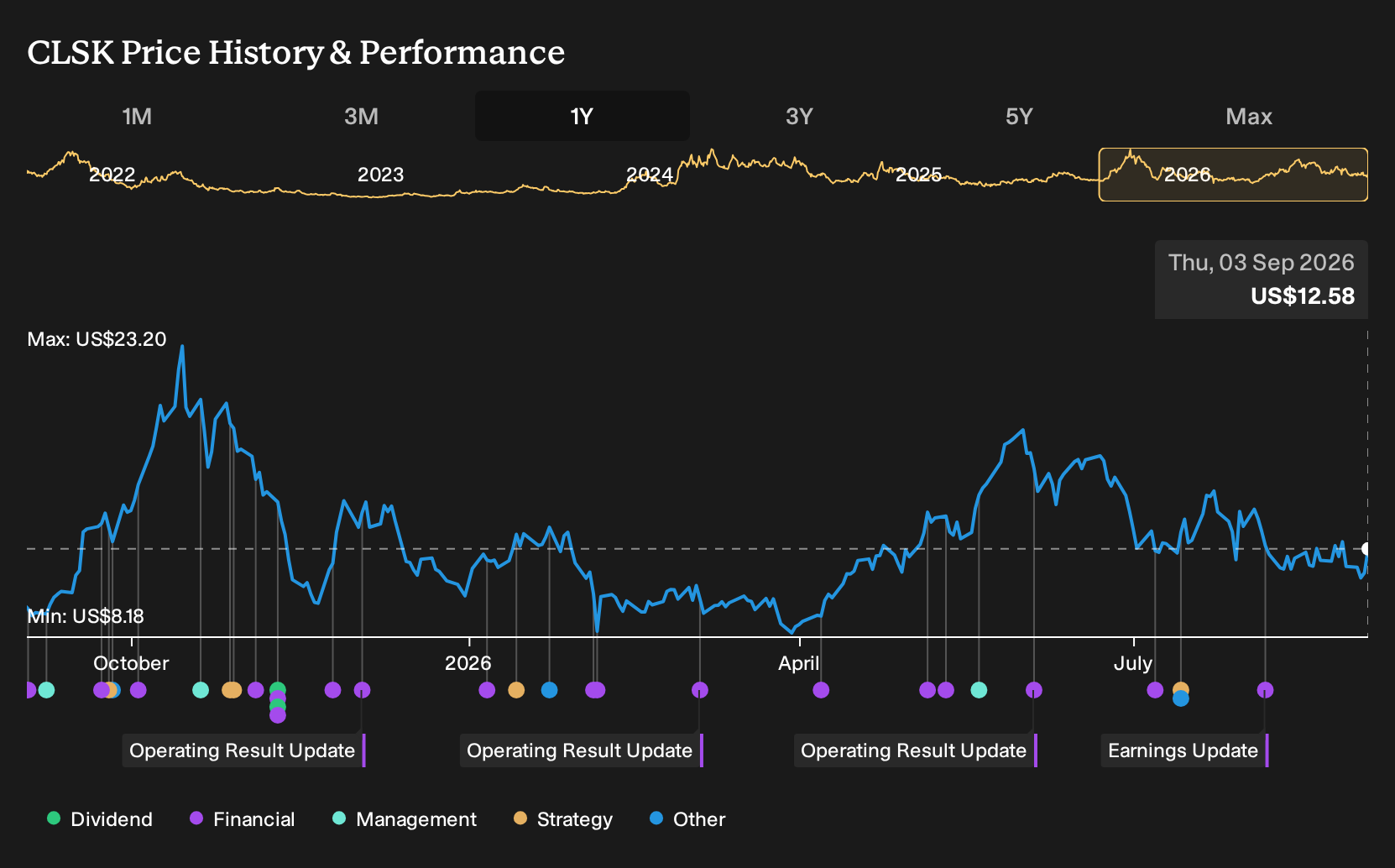Open the Operating Result Update label below 2026
This screenshot has width=1395, height=868.
580,750
